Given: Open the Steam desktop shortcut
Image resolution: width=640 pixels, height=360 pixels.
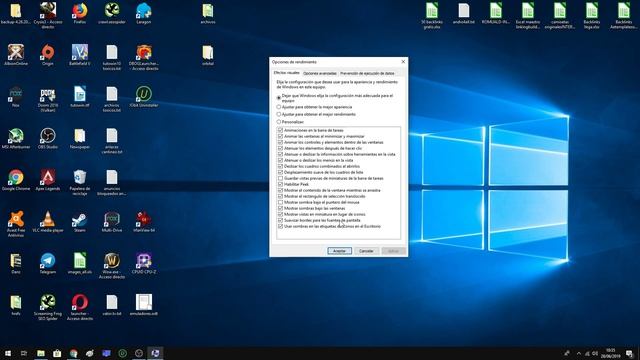Looking at the screenshot, I should click(80, 222).
